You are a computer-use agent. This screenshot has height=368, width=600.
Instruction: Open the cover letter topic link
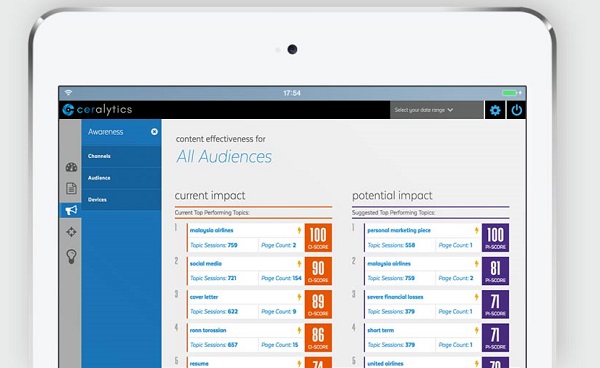204,297
